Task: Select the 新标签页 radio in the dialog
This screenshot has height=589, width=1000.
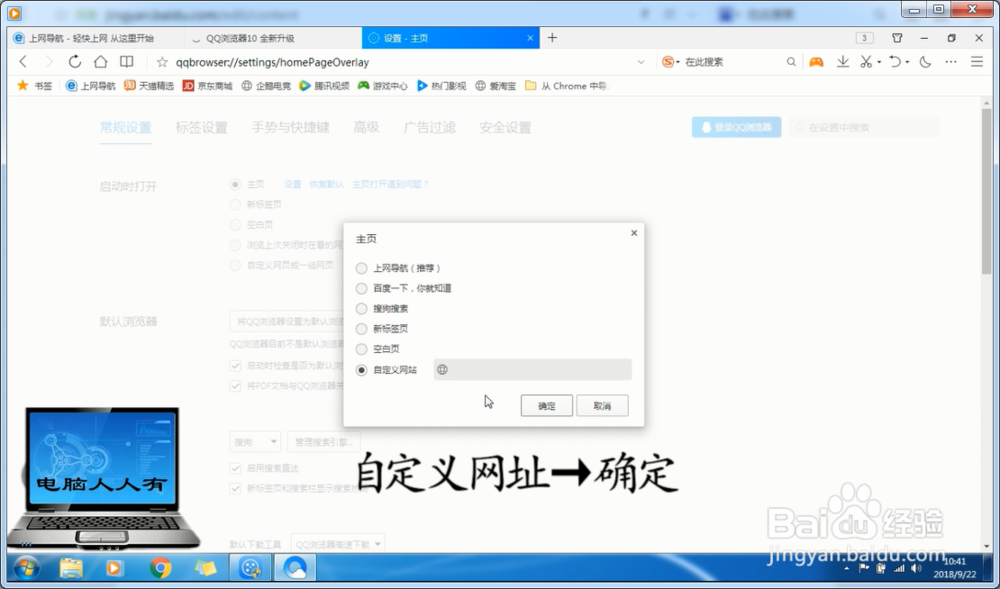Action: point(362,329)
